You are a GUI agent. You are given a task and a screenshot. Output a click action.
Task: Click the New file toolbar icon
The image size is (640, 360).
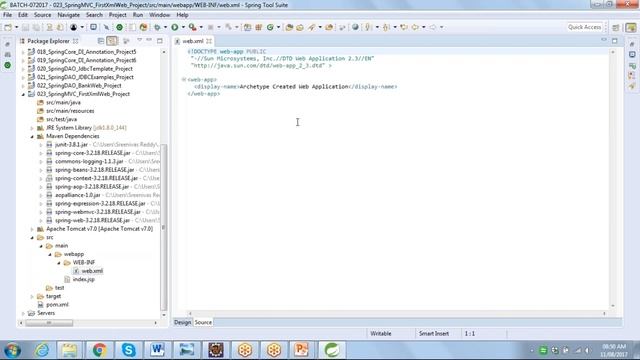pyautogui.click(x=8, y=27)
